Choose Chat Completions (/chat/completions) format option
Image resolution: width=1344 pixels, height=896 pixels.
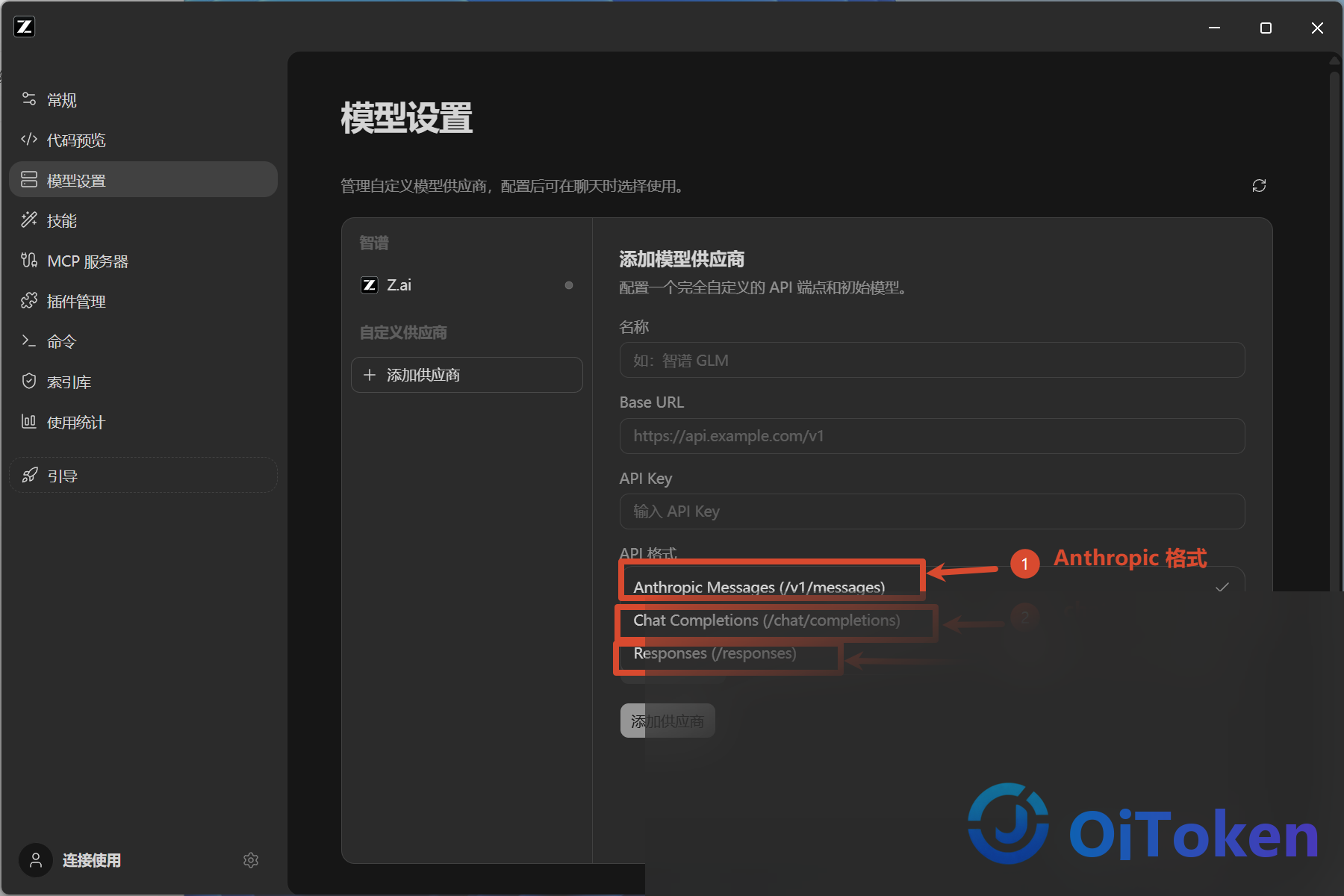click(x=767, y=620)
